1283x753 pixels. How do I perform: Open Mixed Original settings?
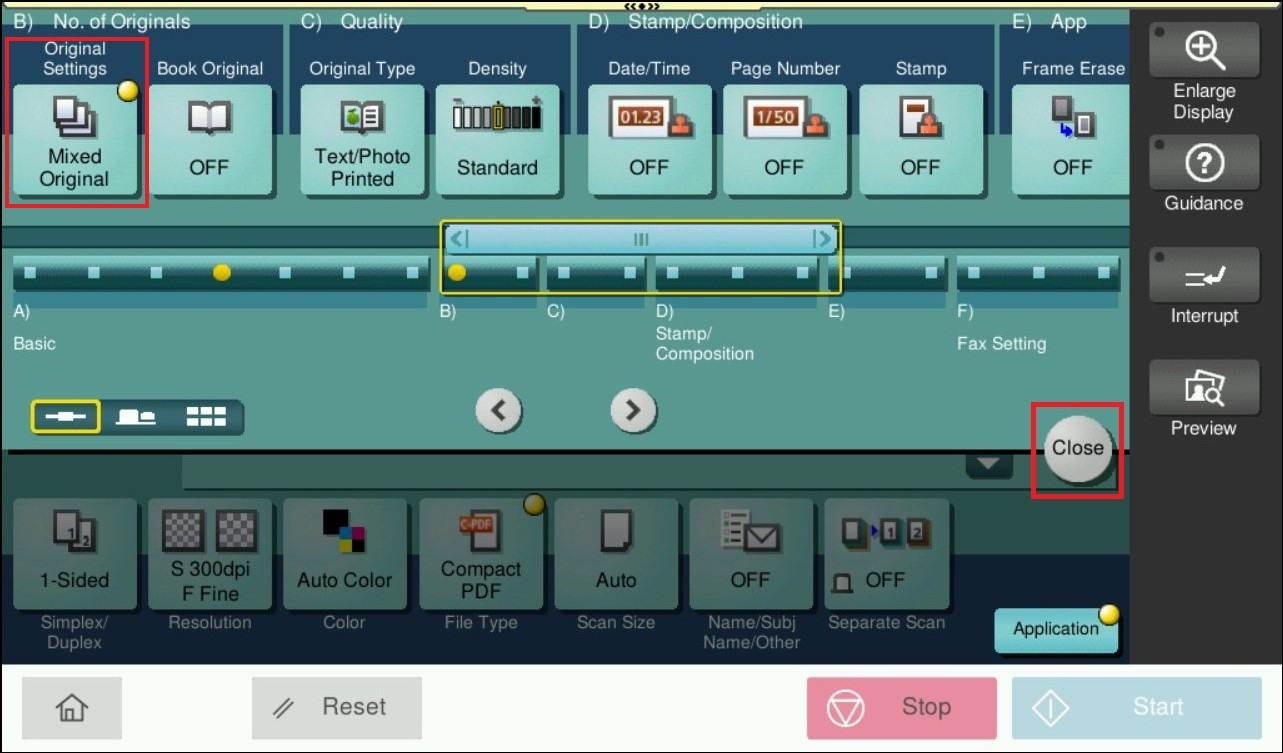coord(75,140)
